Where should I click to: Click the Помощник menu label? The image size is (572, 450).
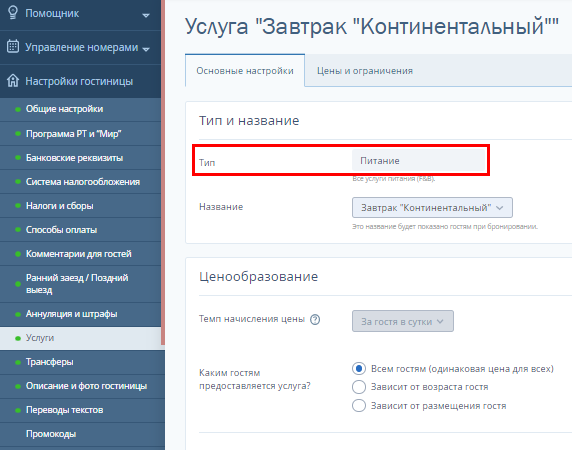click(x=52, y=13)
